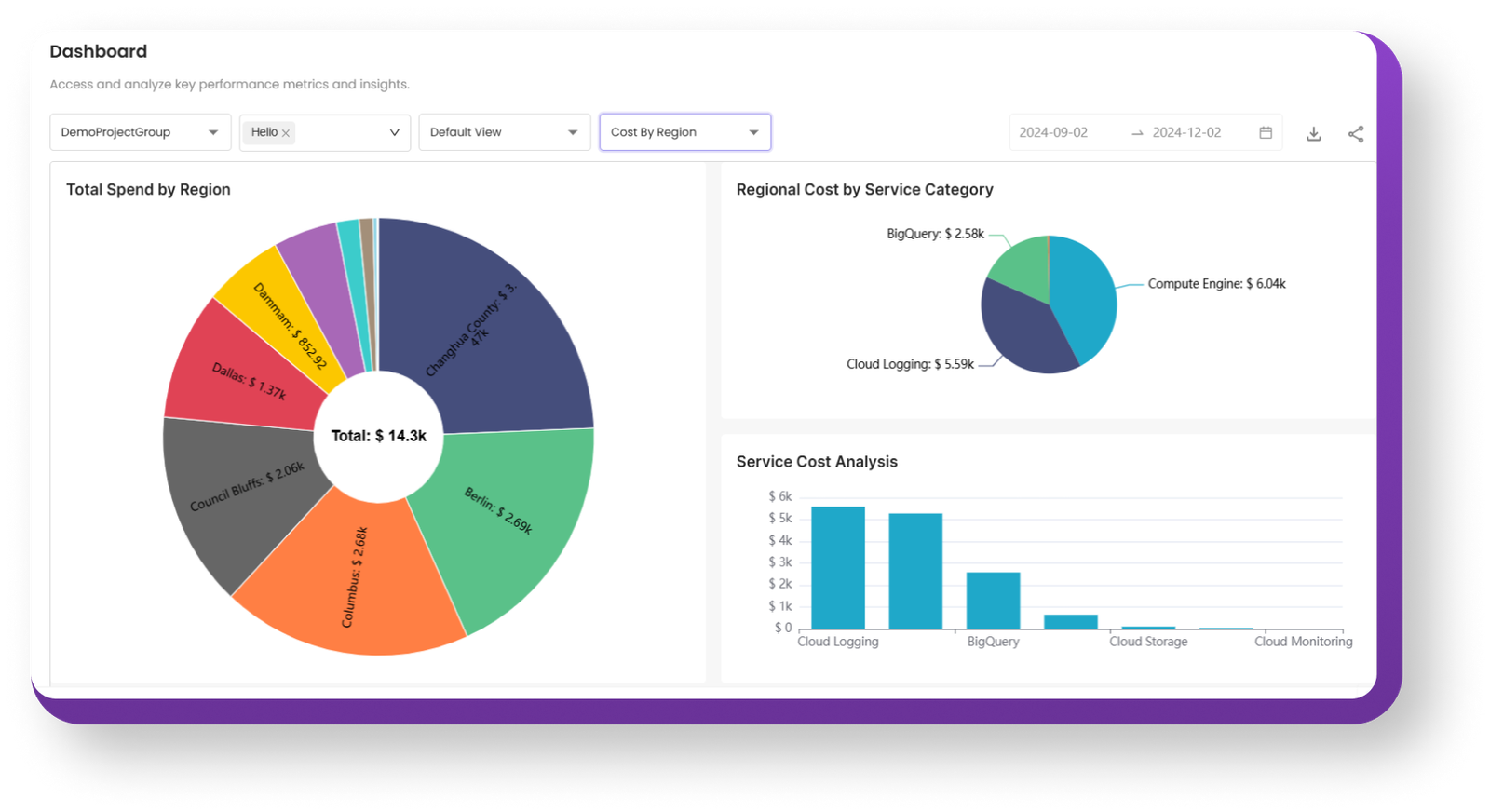Screen dimensions: 1490x812
Task: Click the end date 2024-12-02 field
Action: (x=1186, y=132)
